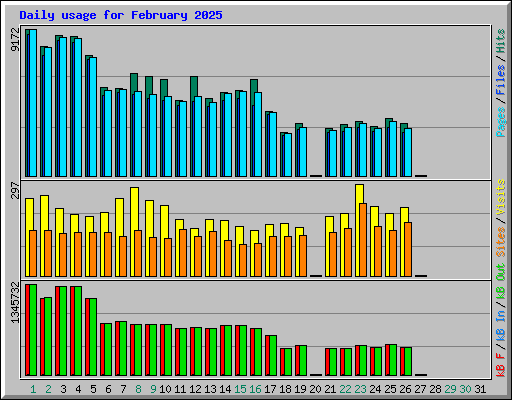Select the green day 23 label
This screenshot has width=512, height=400.
360,389
